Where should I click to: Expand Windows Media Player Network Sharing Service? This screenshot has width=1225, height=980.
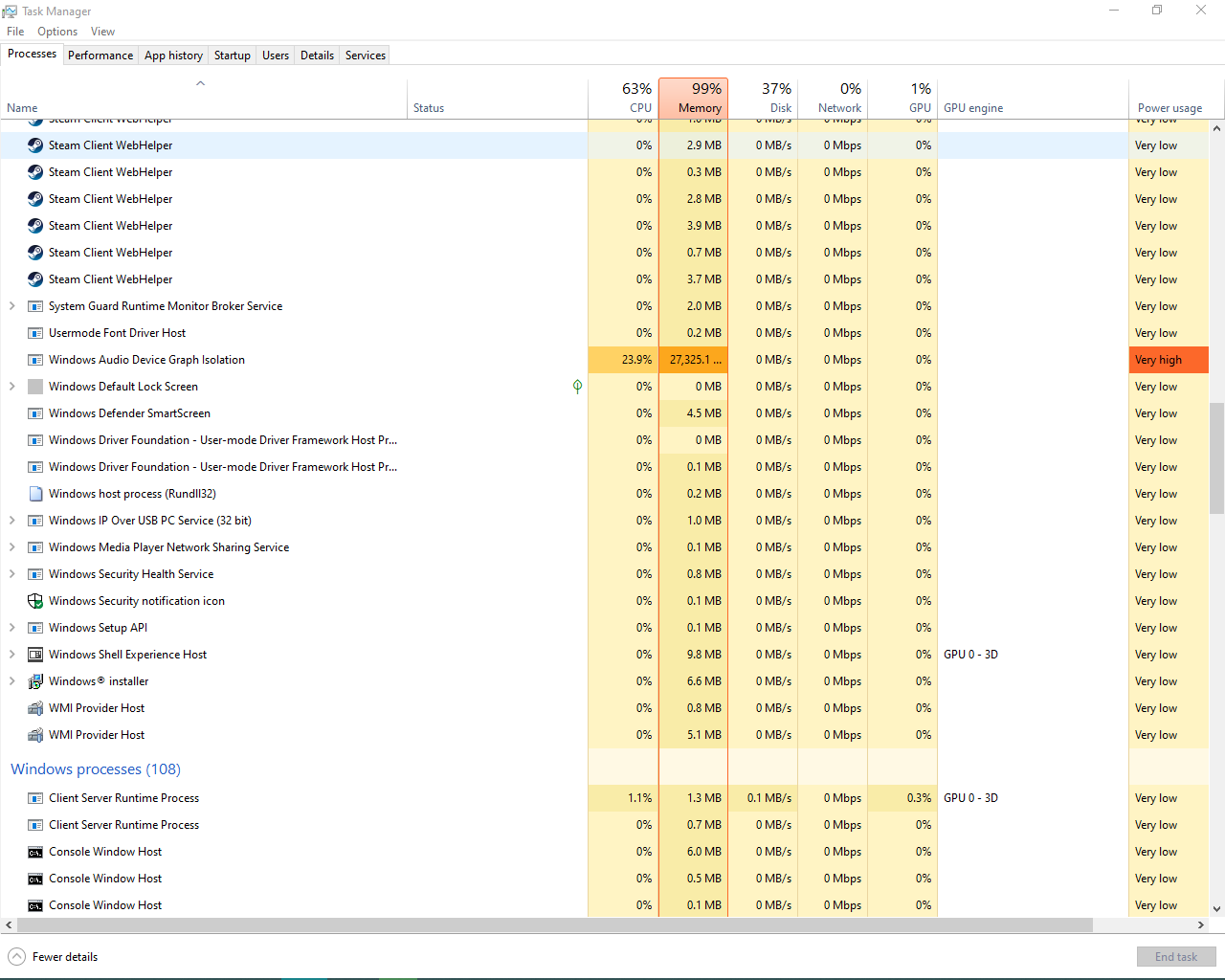[x=11, y=547]
